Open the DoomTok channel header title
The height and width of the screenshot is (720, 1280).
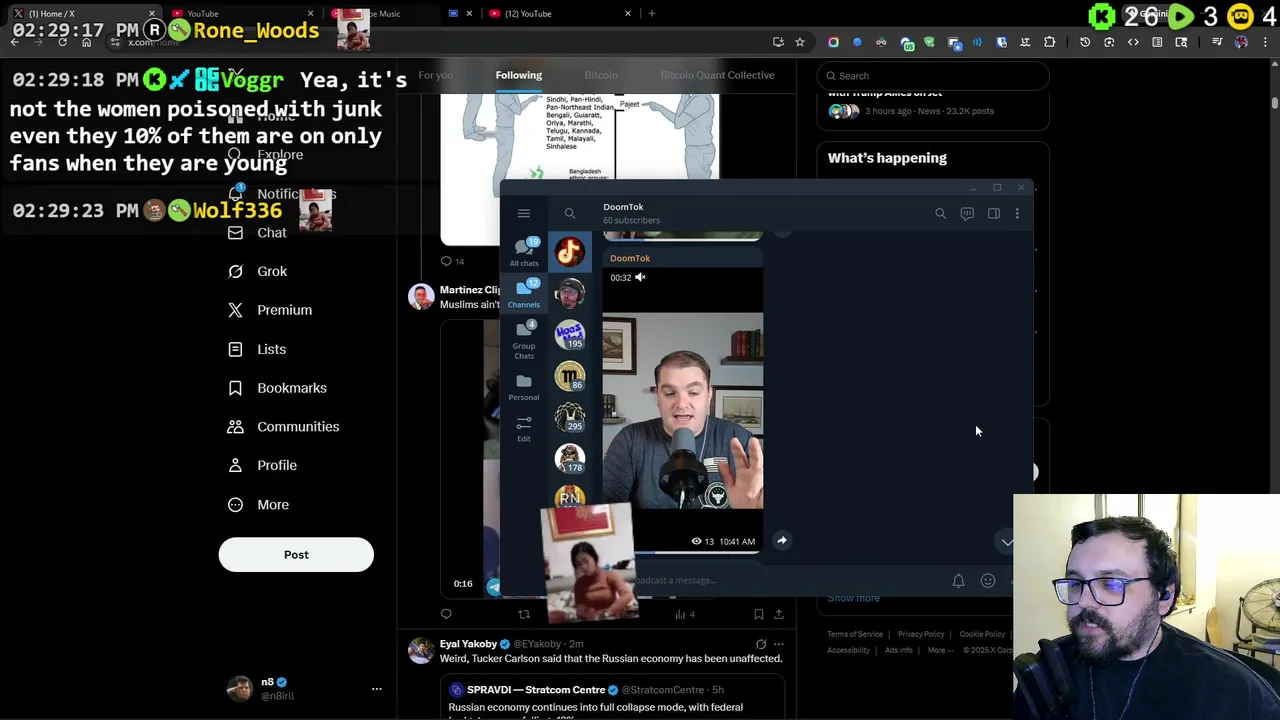[x=623, y=207]
